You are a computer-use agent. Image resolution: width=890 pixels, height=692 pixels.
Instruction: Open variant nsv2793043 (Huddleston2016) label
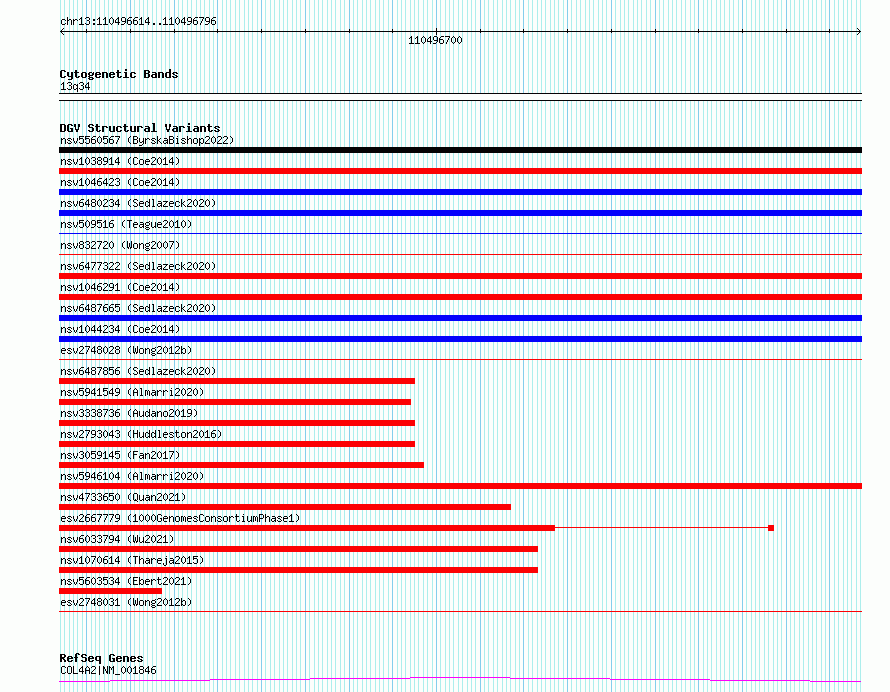141,434
